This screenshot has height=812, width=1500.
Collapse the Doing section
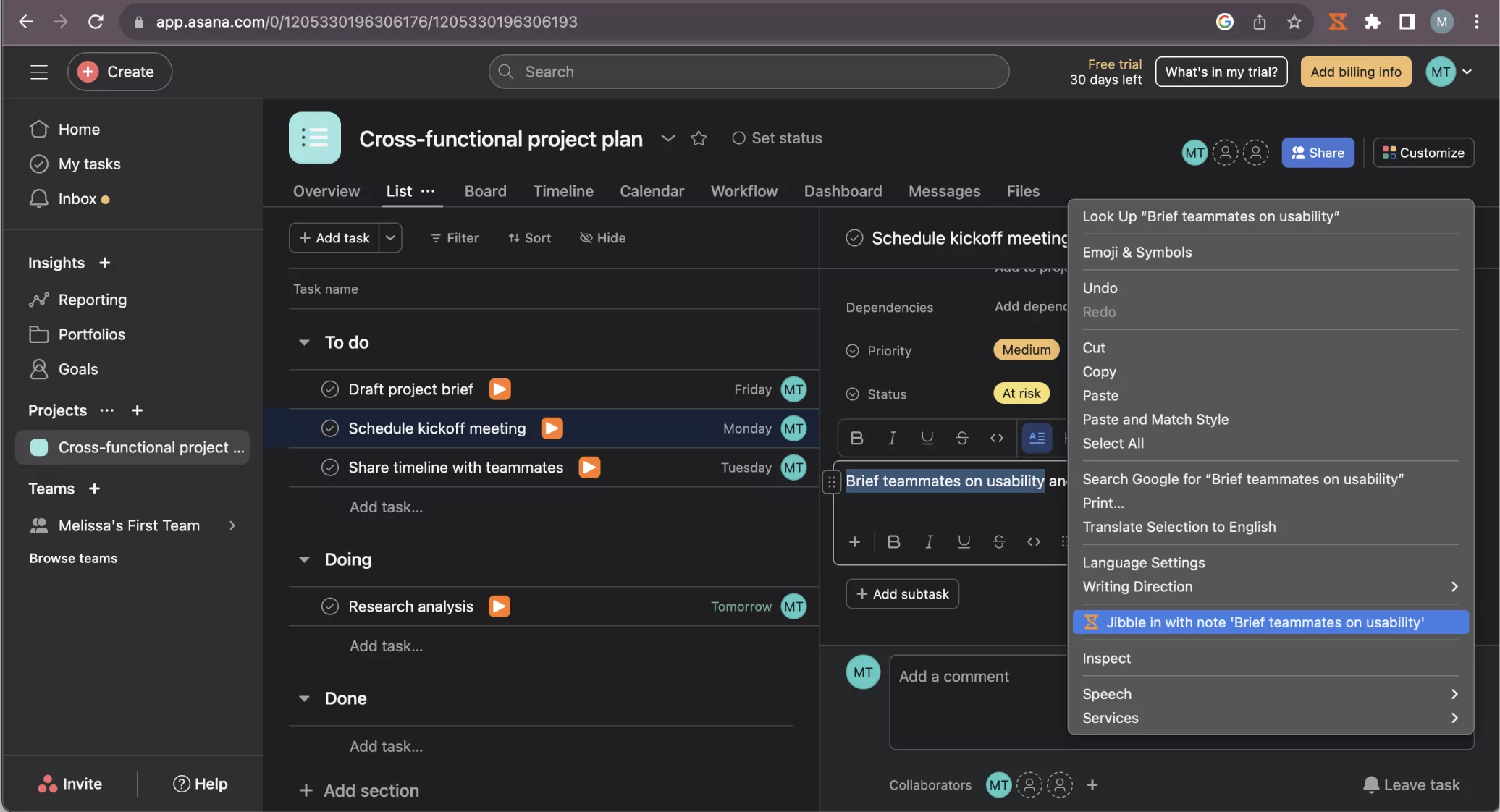point(305,559)
